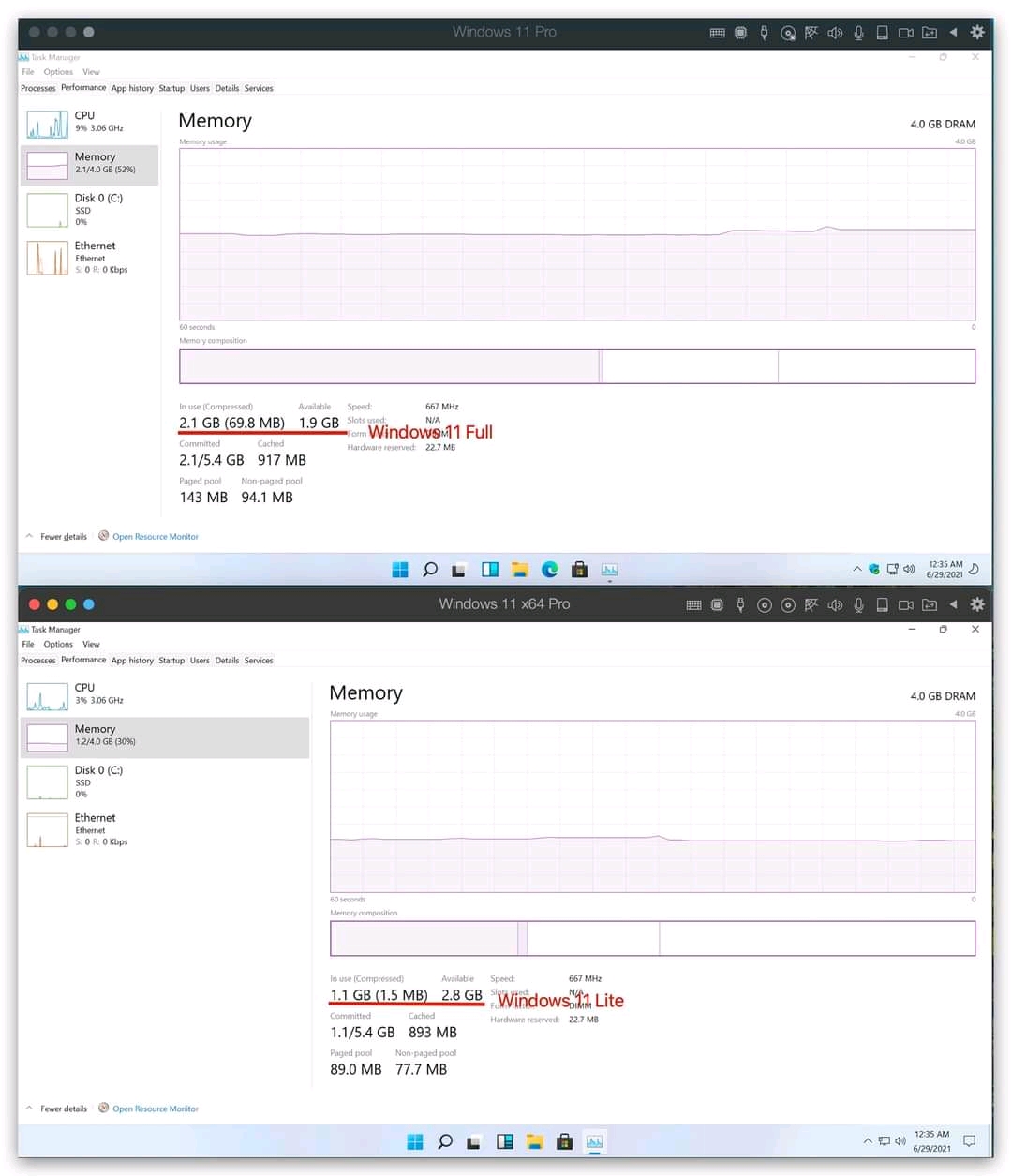The height and width of the screenshot is (1176, 1012).
Task: Open Start menu in Windows 11 x64 Pro taskbar
Action: tap(415, 1141)
